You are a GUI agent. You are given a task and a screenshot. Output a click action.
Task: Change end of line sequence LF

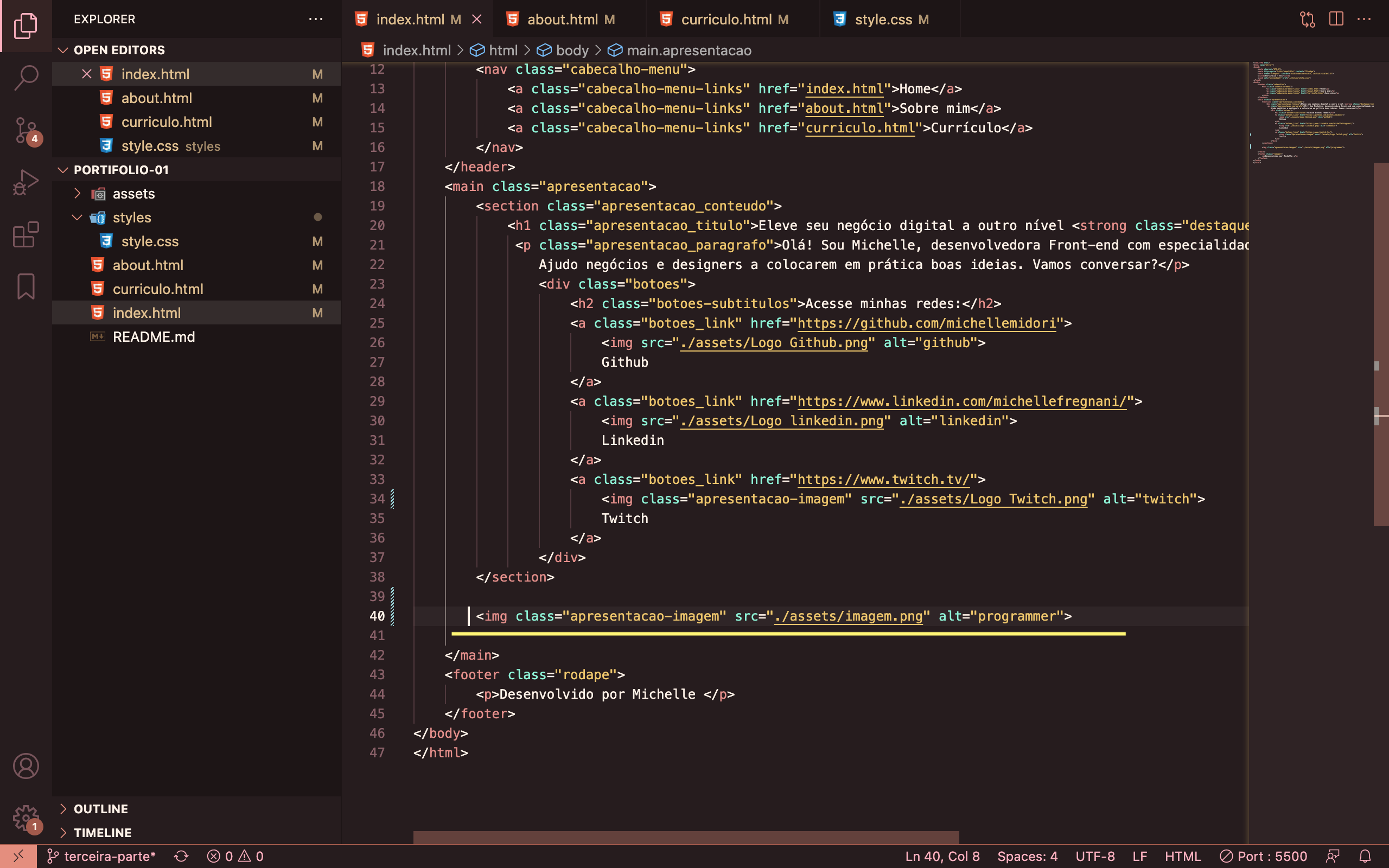click(1140, 856)
